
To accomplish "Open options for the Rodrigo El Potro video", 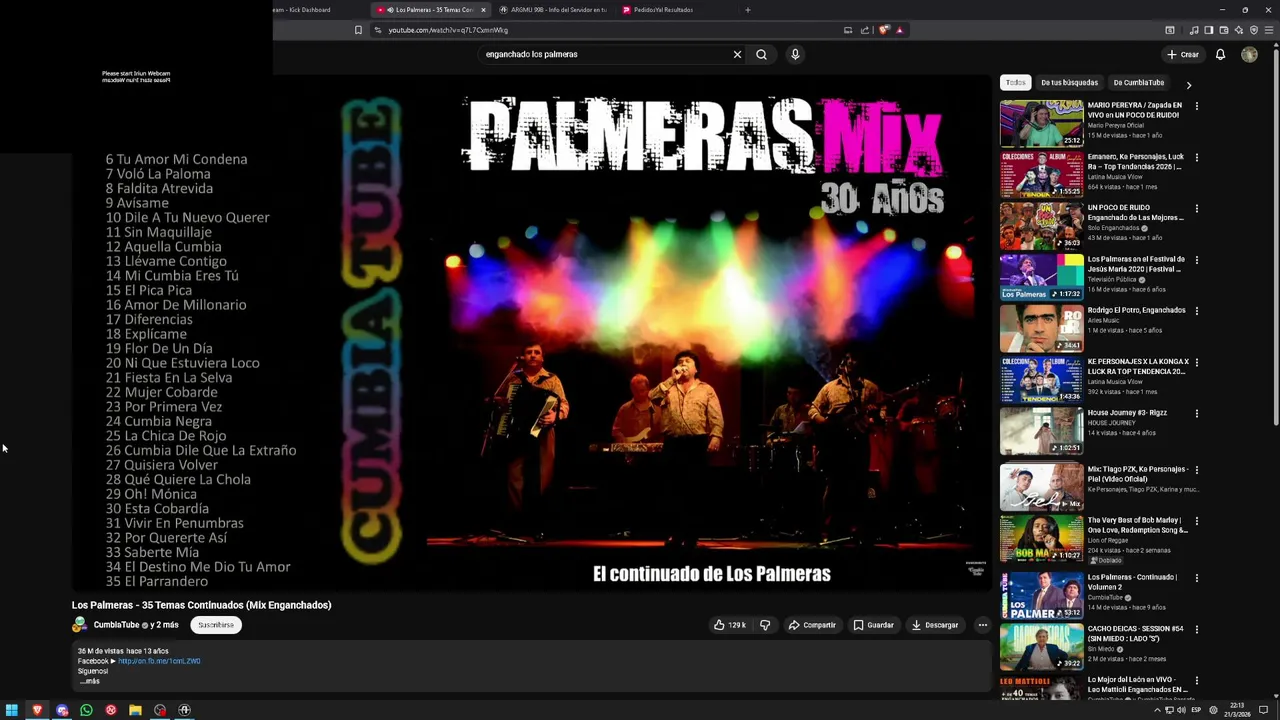I will pyautogui.click(x=1196, y=311).
